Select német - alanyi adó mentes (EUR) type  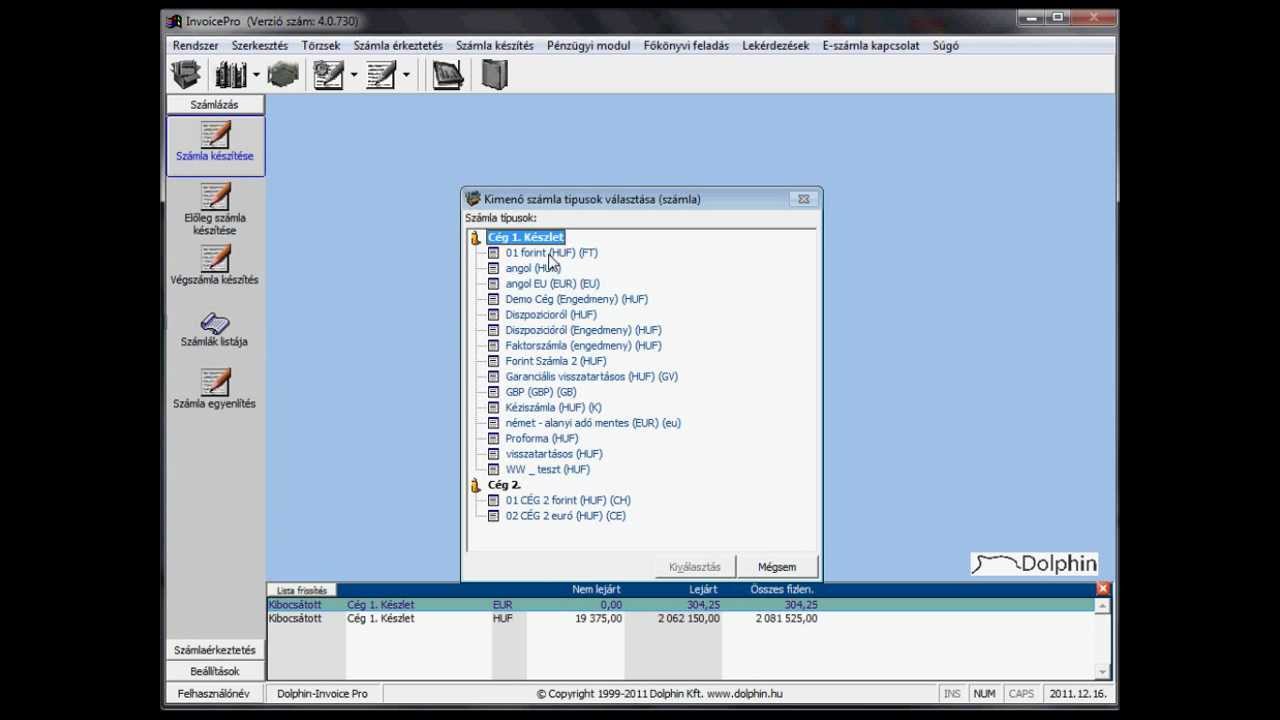(x=593, y=423)
